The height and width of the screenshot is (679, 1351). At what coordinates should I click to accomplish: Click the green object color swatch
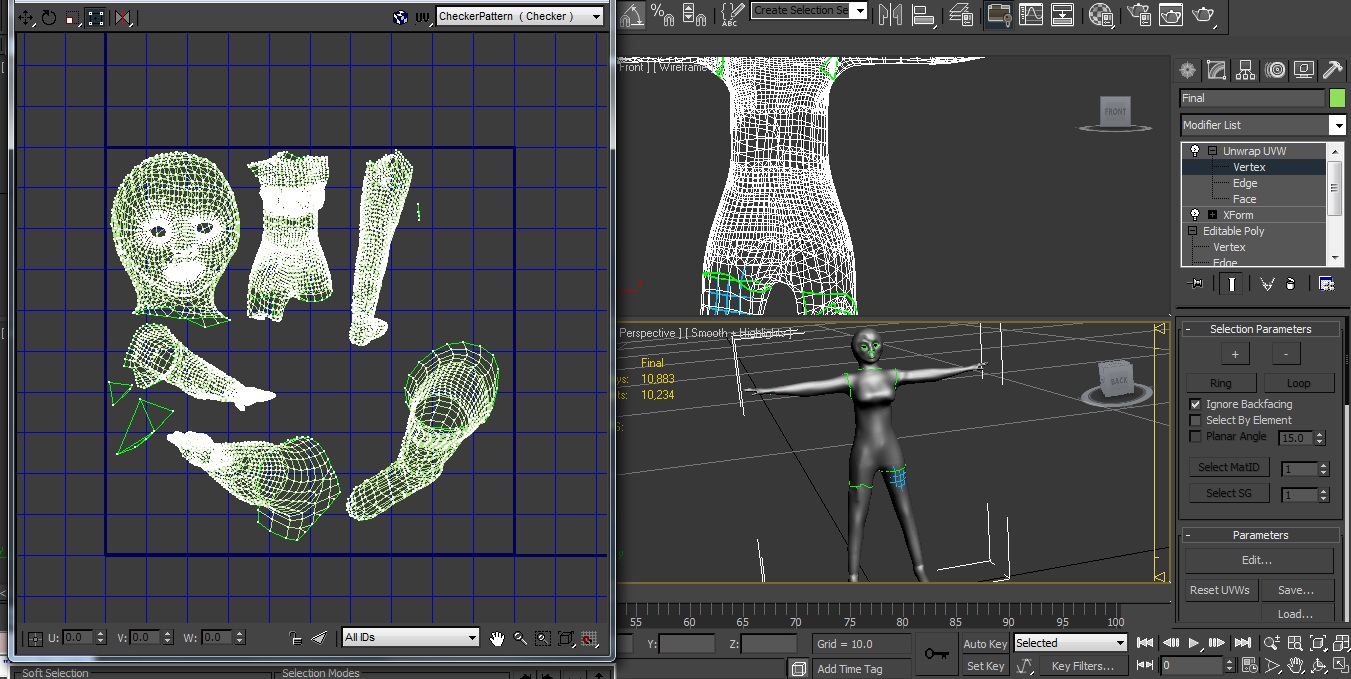tap(1337, 98)
